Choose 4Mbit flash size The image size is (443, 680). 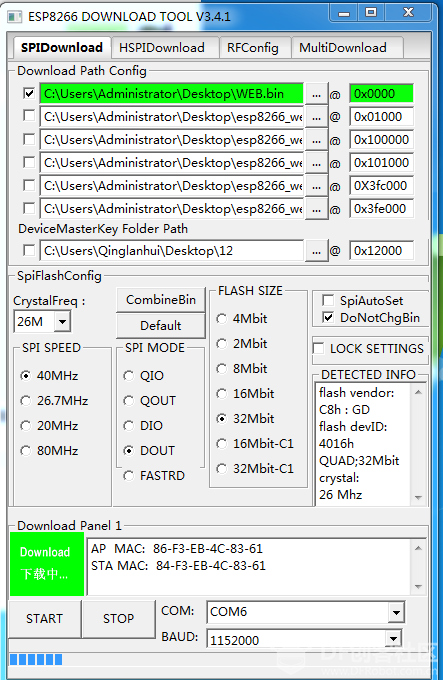click(241, 319)
